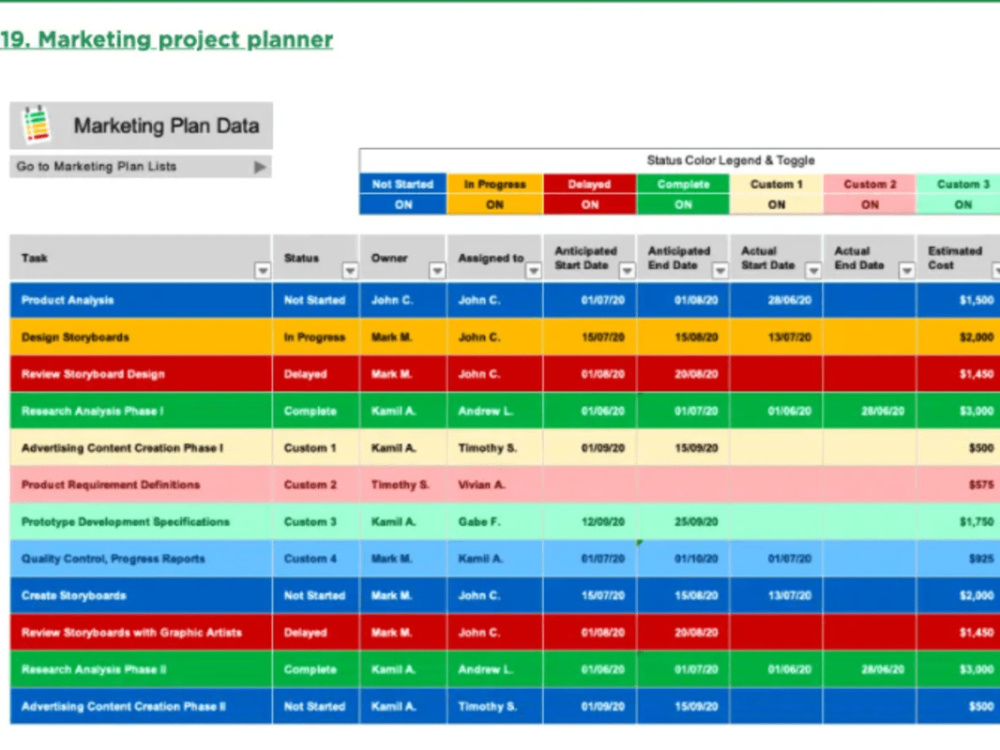Click the '25/09/20' anticipated end date
Image resolution: width=1000 pixels, height=750 pixels.
coord(683,522)
